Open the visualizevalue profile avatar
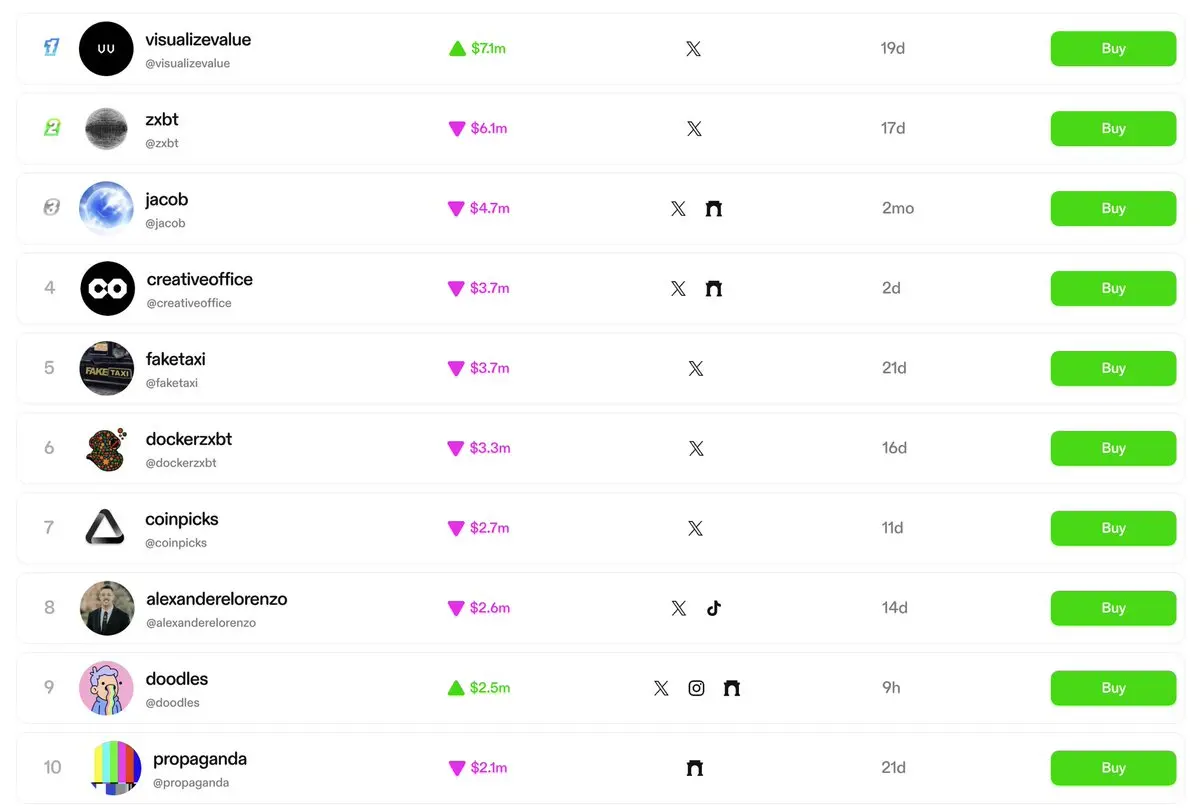1200x811 pixels. click(106, 48)
